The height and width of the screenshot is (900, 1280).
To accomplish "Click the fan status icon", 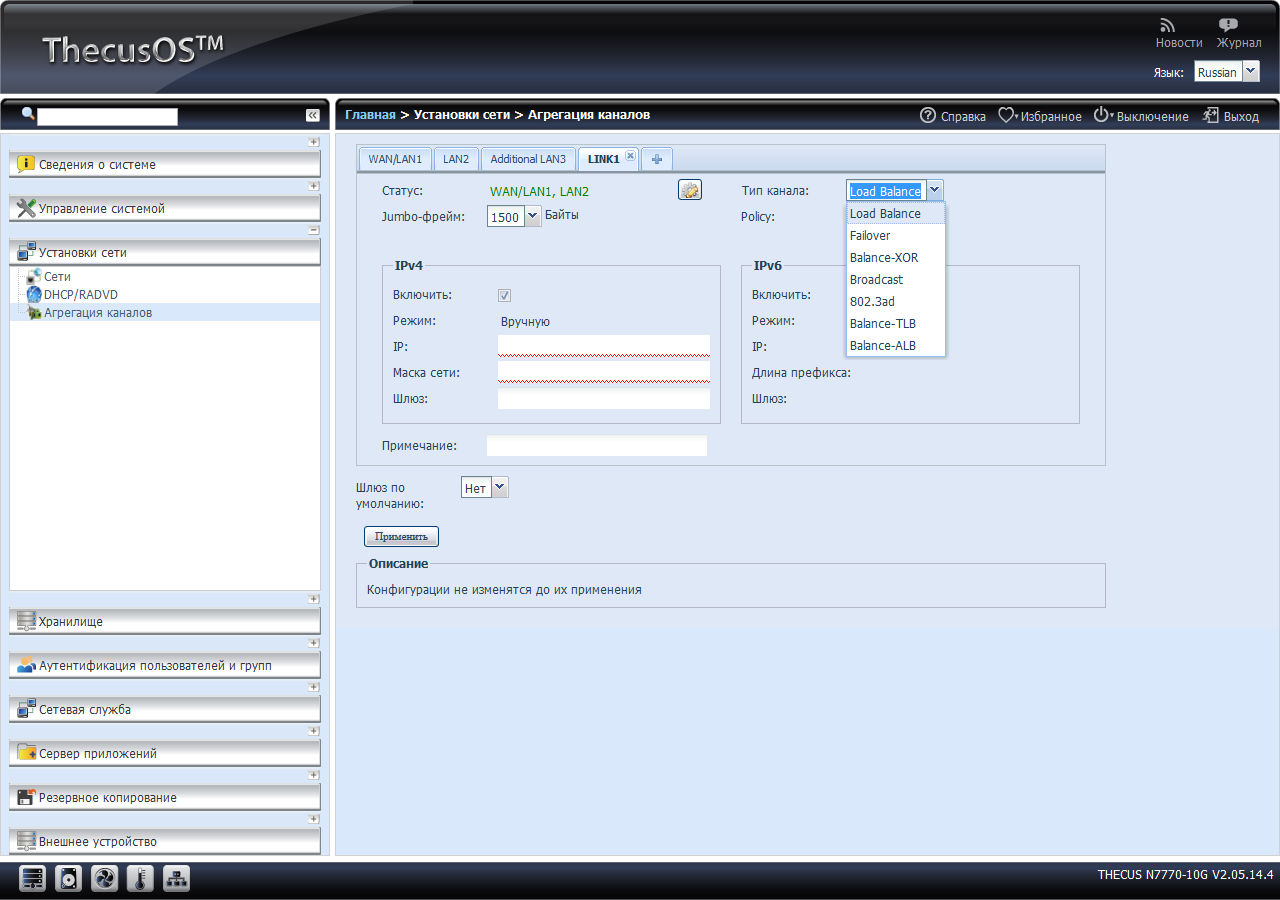I will [x=105, y=879].
